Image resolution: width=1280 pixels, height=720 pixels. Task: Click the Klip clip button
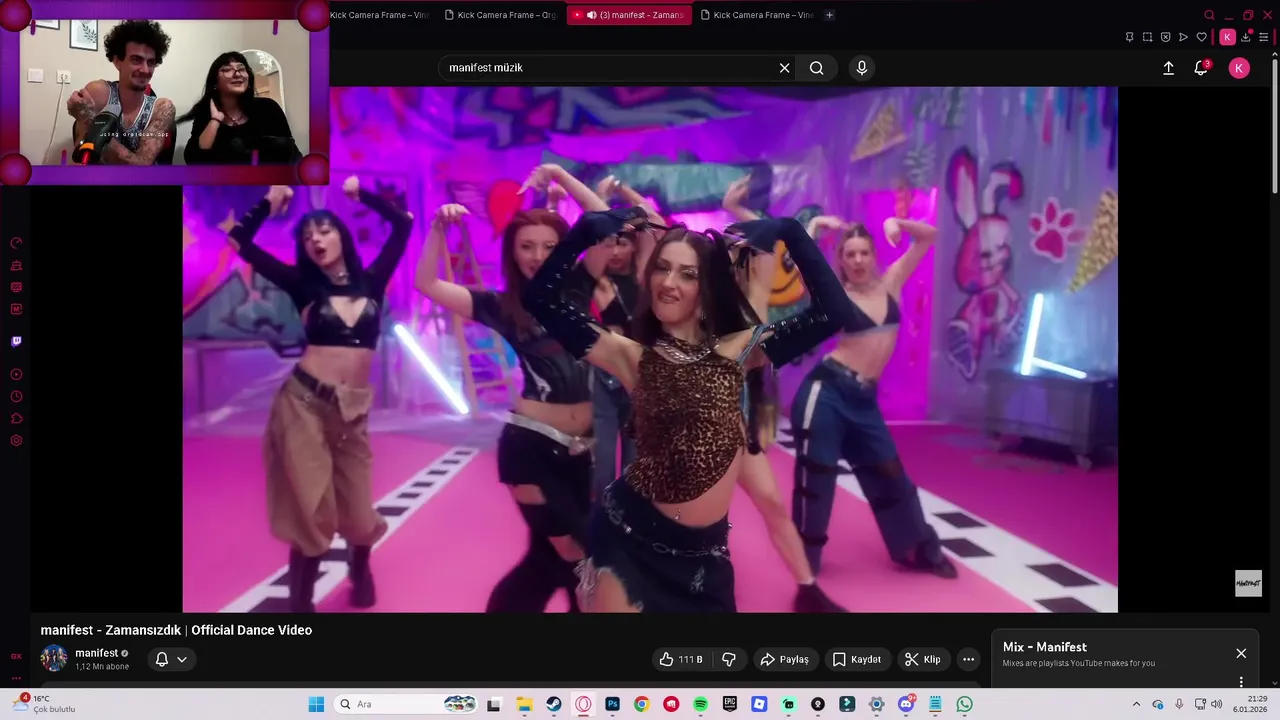[x=923, y=659]
